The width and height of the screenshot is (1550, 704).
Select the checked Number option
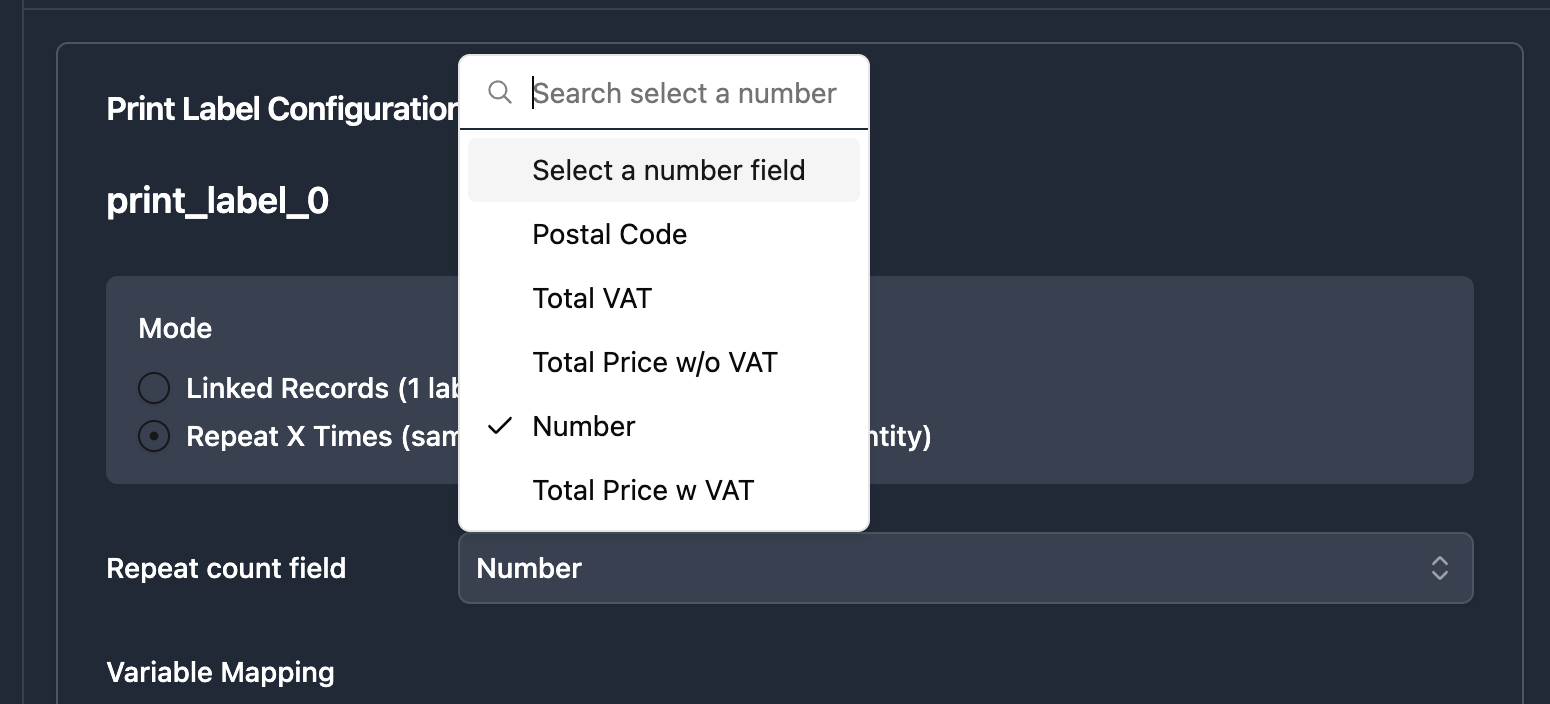[x=584, y=426]
